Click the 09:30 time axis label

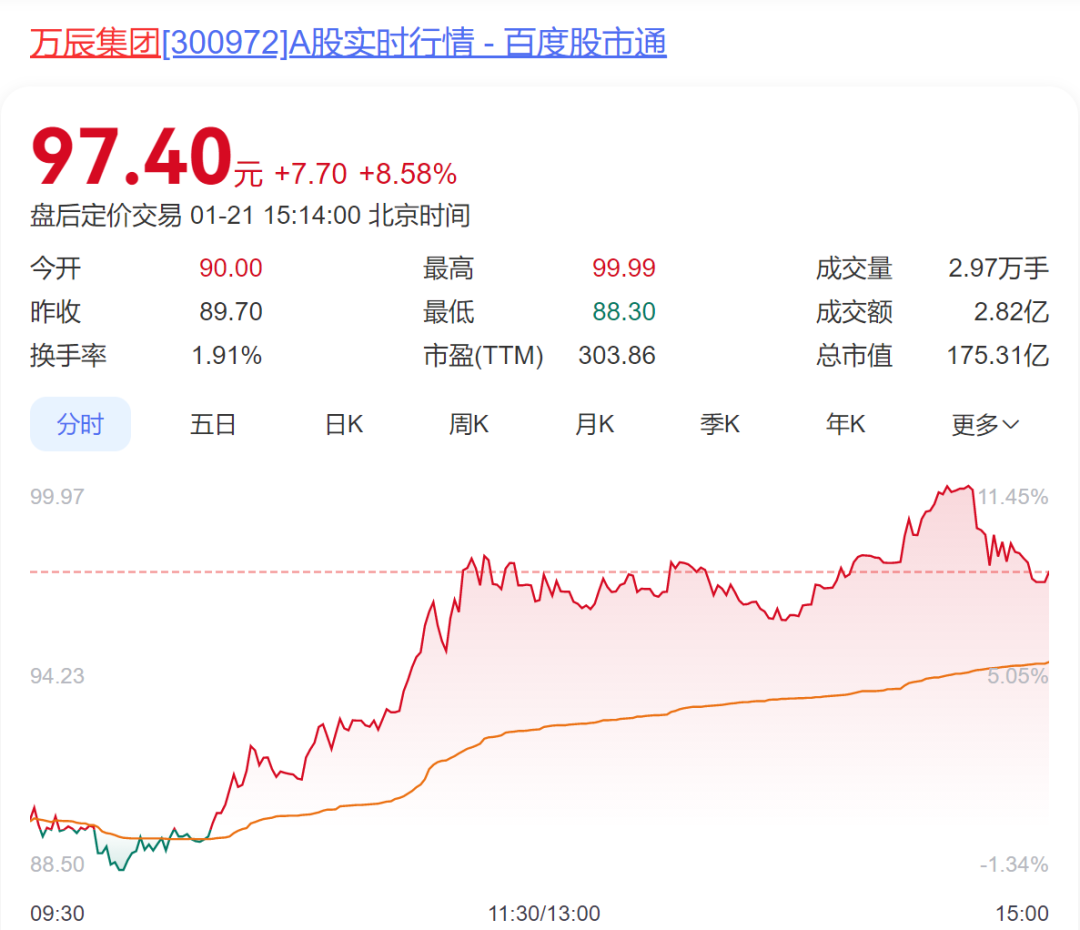[57, 913]
